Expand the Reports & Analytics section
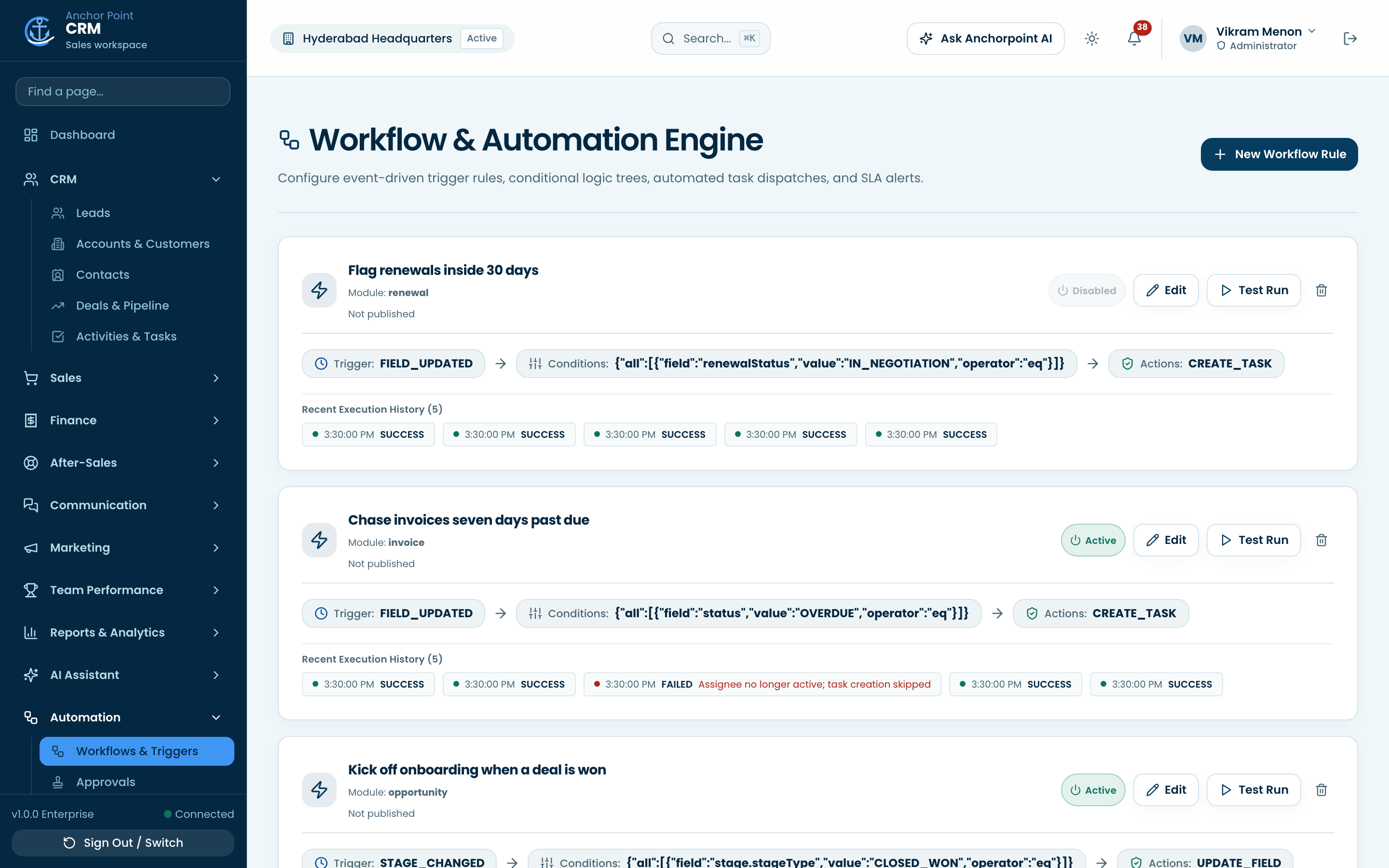 [123, 633]
